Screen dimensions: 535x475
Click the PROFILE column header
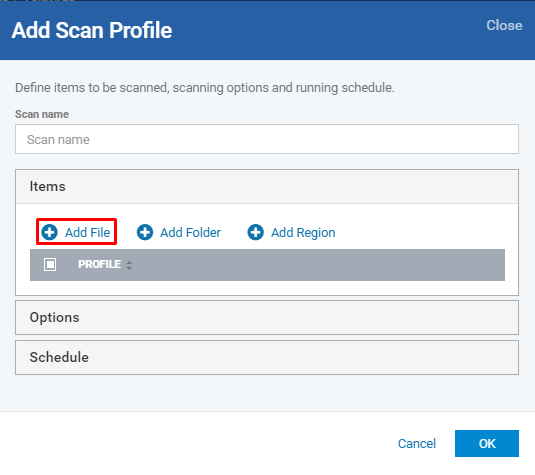[x=99, y=264]
